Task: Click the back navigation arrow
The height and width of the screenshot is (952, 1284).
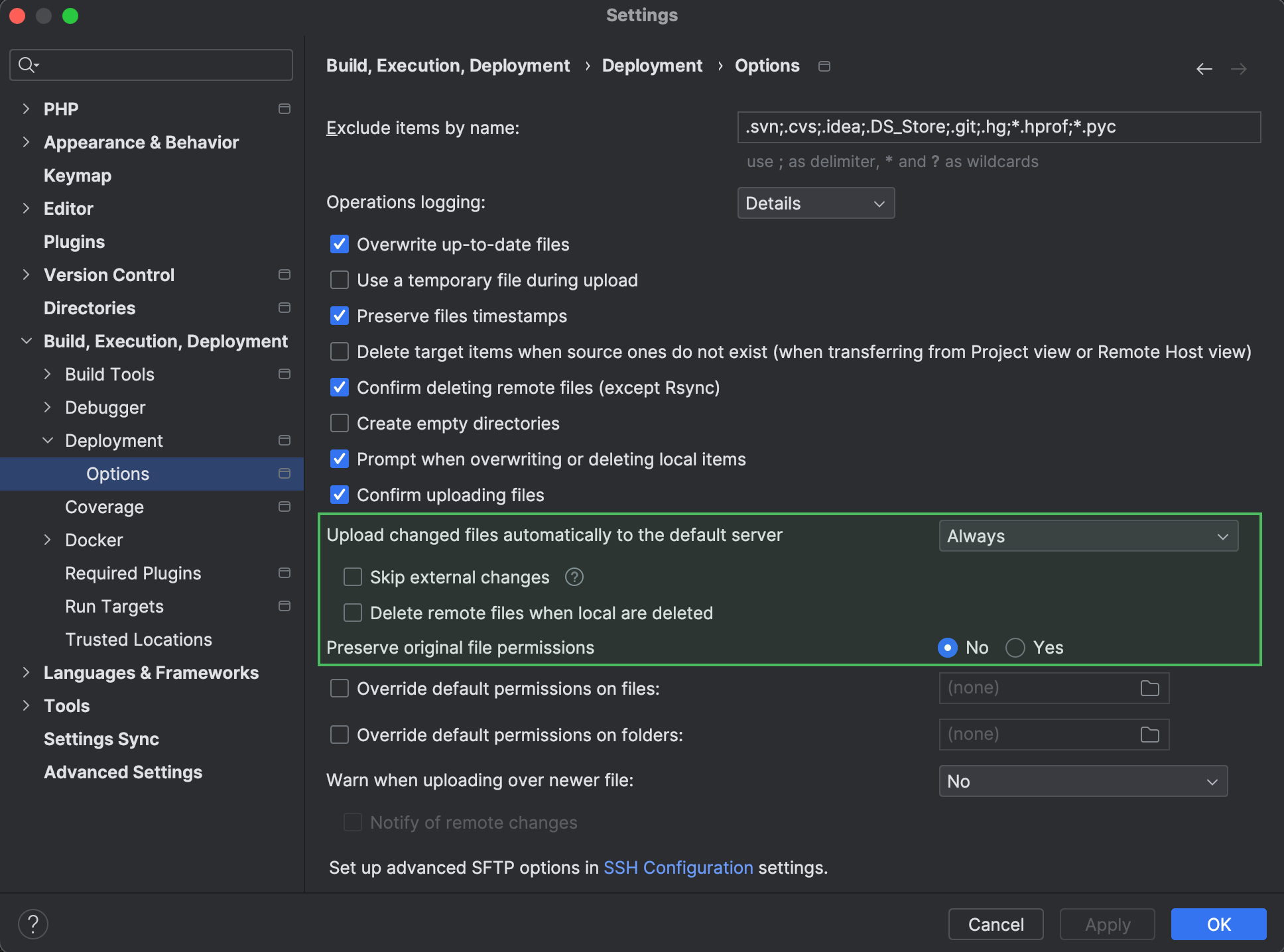Action: coord(1204,68)
